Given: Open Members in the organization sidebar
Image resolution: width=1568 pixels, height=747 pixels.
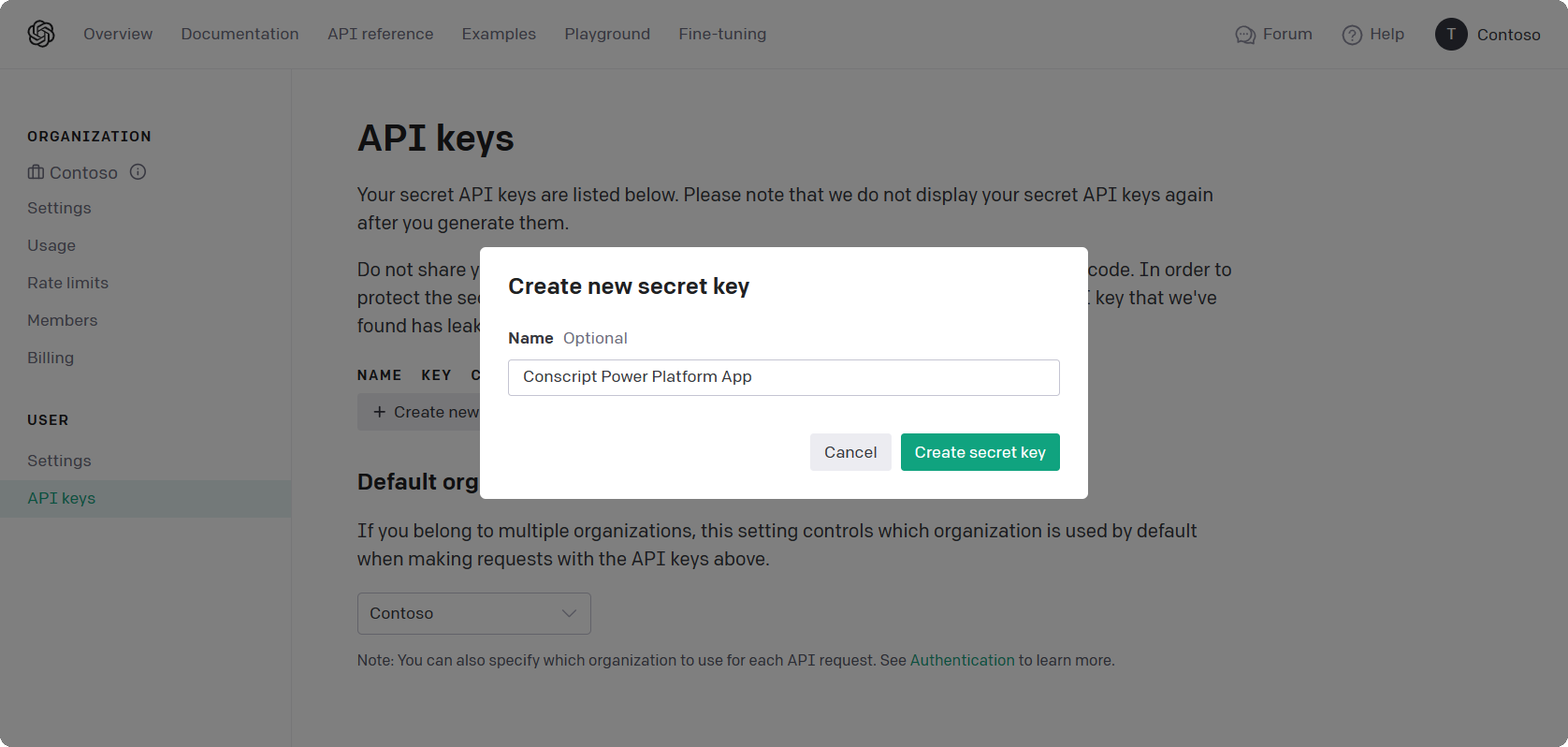Looking at the screenshot, I should click(62, 320).
